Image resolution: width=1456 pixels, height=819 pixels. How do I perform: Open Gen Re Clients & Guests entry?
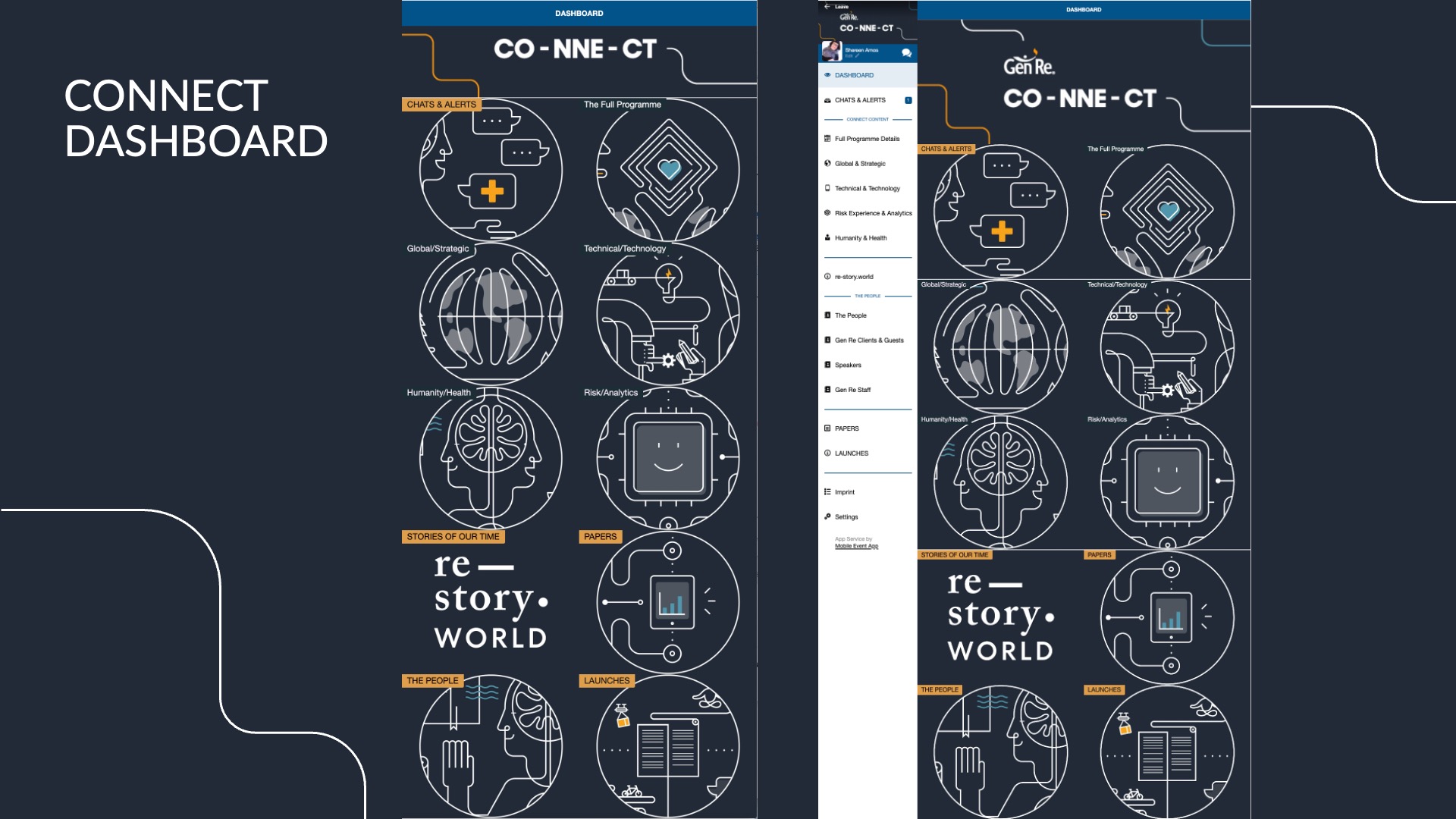(869, 340)
